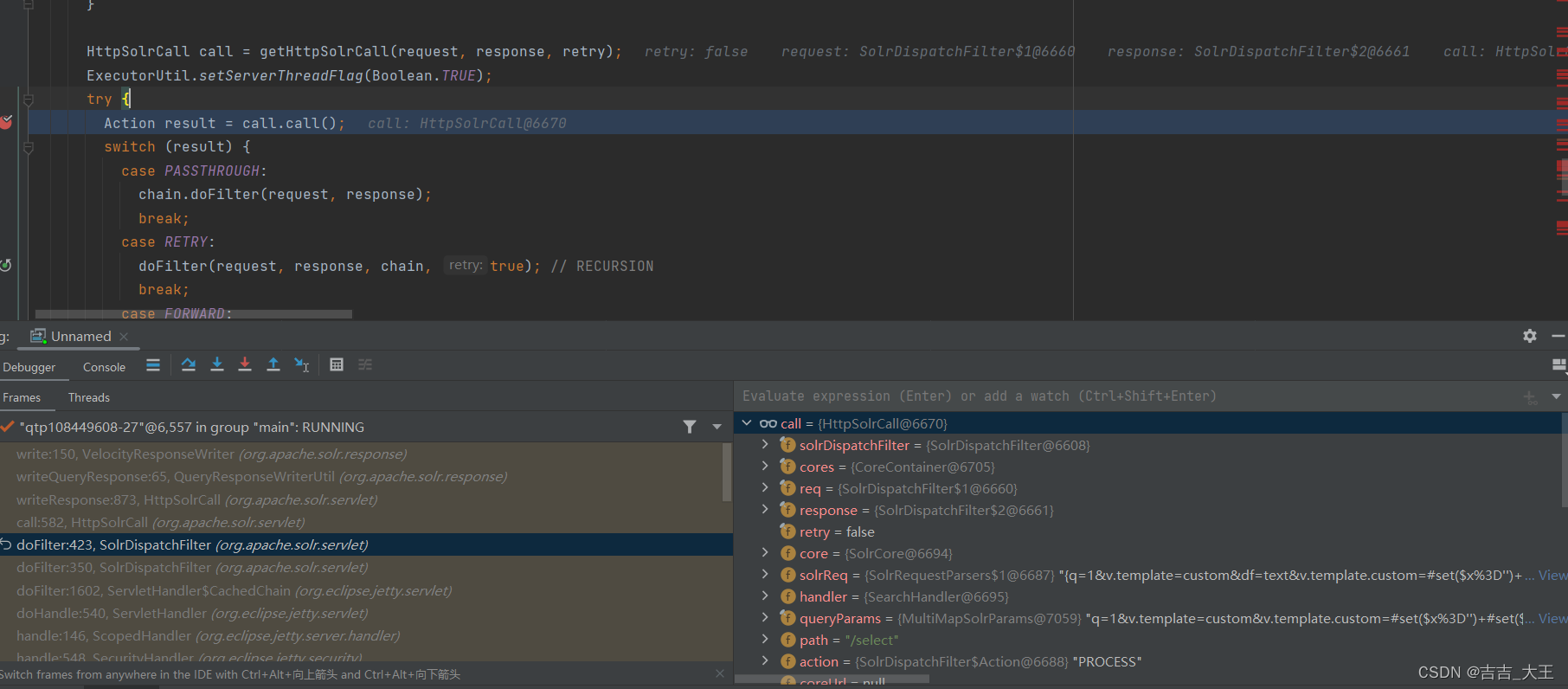
Task: Click 'ExecutorUtil.setServerThreadFlag' code line
Action: (289, 75)
